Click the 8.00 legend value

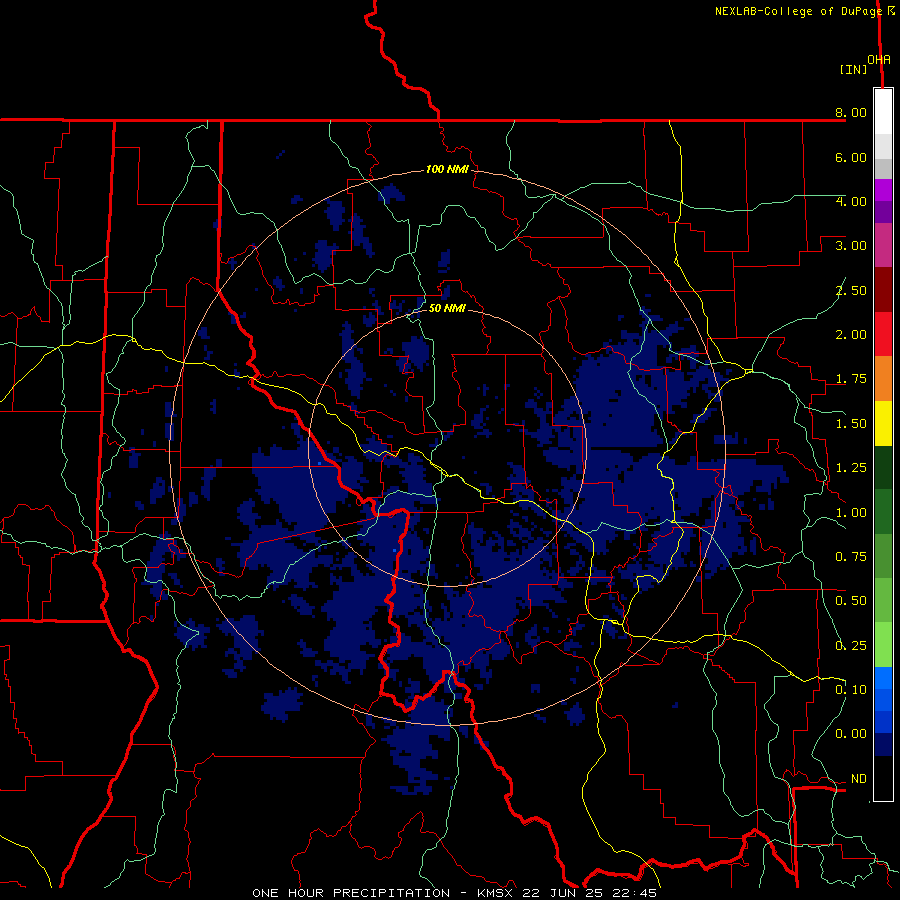851,112
